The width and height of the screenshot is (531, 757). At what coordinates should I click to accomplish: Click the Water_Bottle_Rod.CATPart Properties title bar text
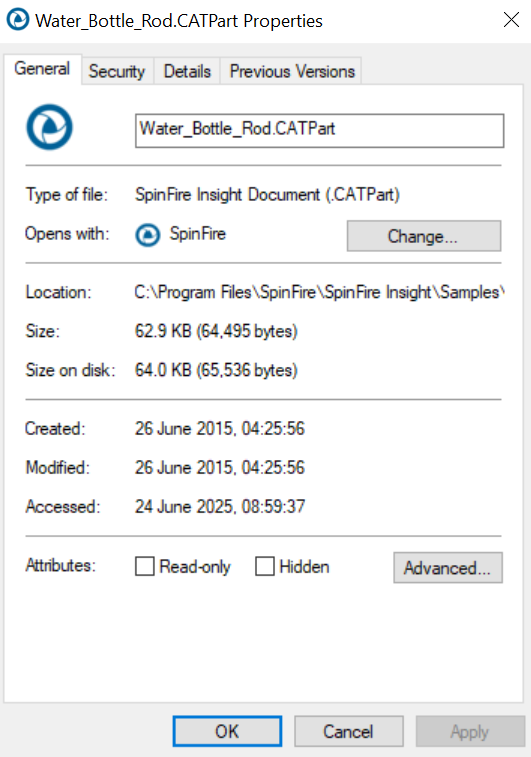coord(179,21)
